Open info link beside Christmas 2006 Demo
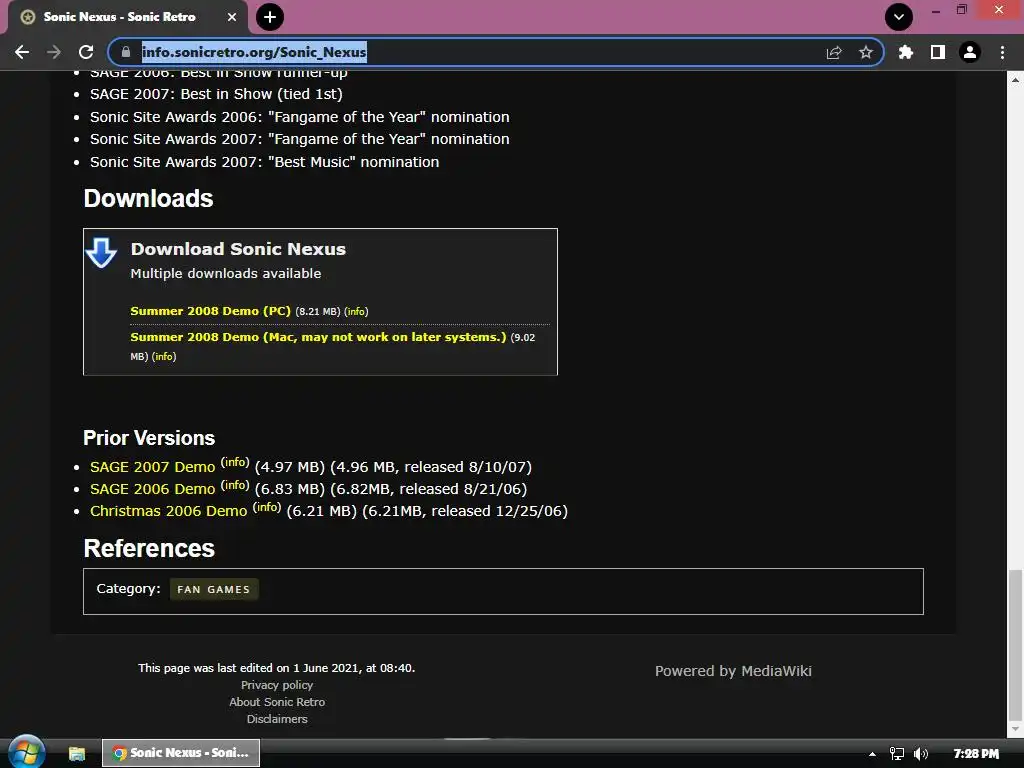This screenshot has width=1024, height=768. 266,507
